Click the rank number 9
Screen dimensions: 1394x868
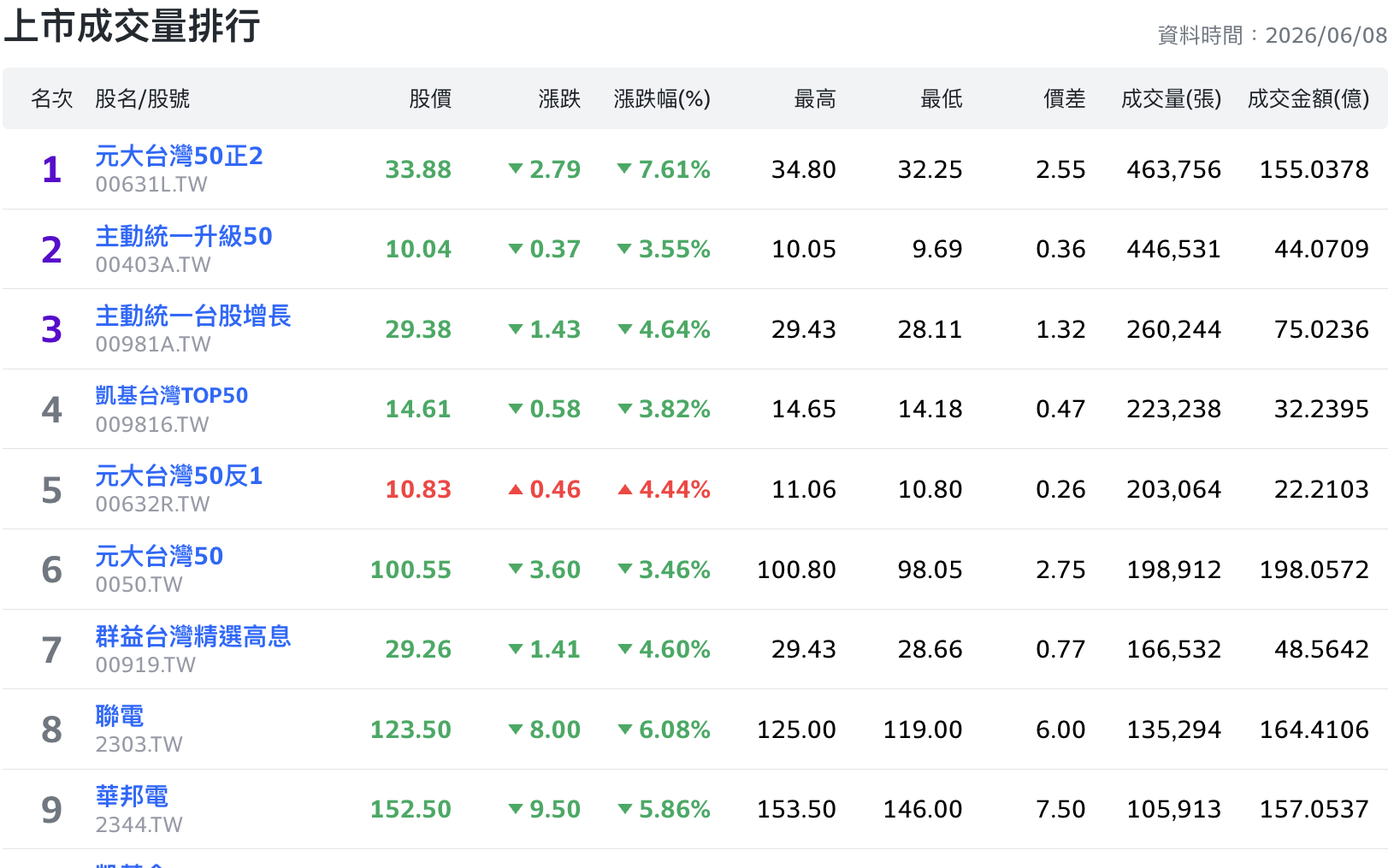52,810
